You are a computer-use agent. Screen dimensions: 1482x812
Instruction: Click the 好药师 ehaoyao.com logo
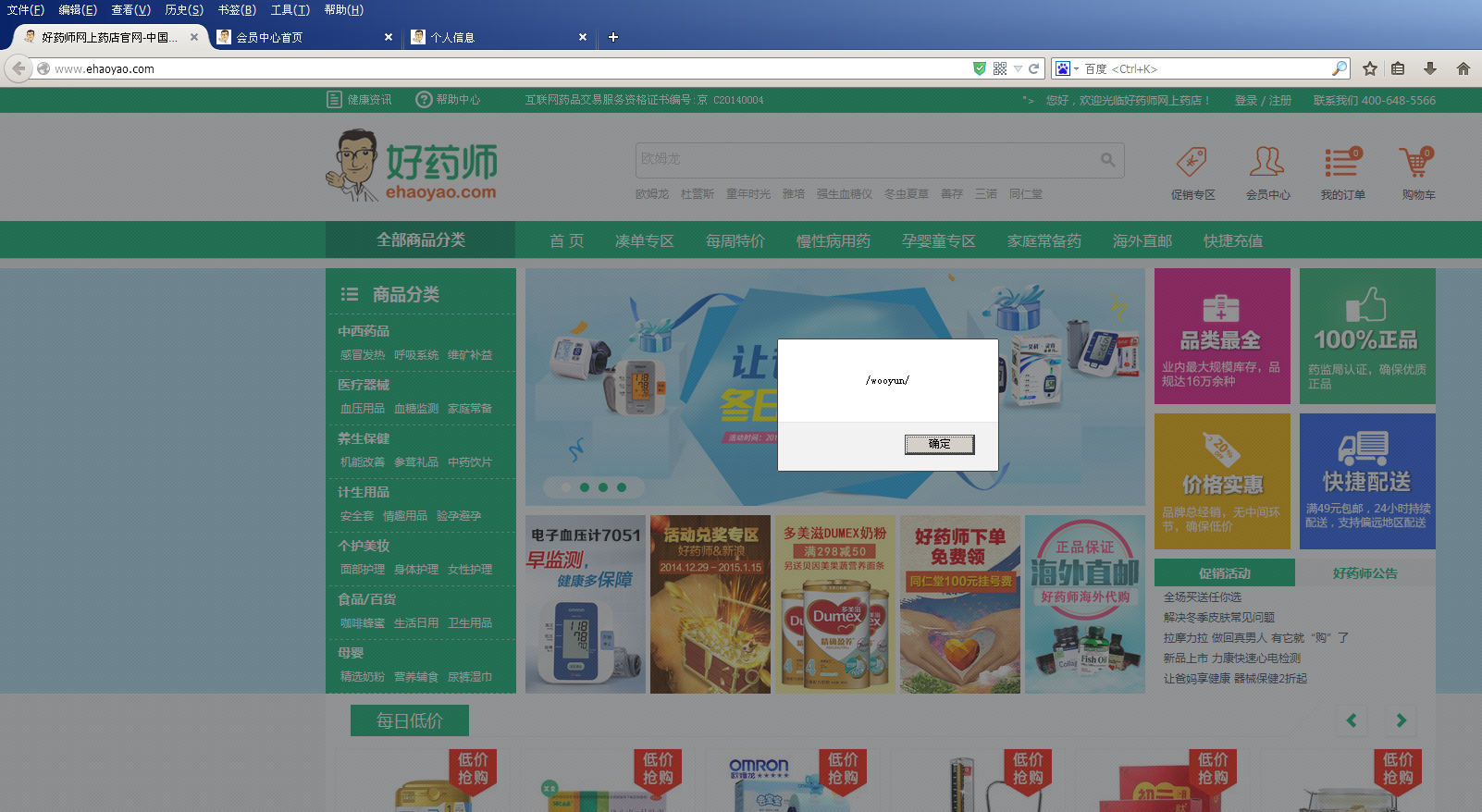click(x=412, y=165)
